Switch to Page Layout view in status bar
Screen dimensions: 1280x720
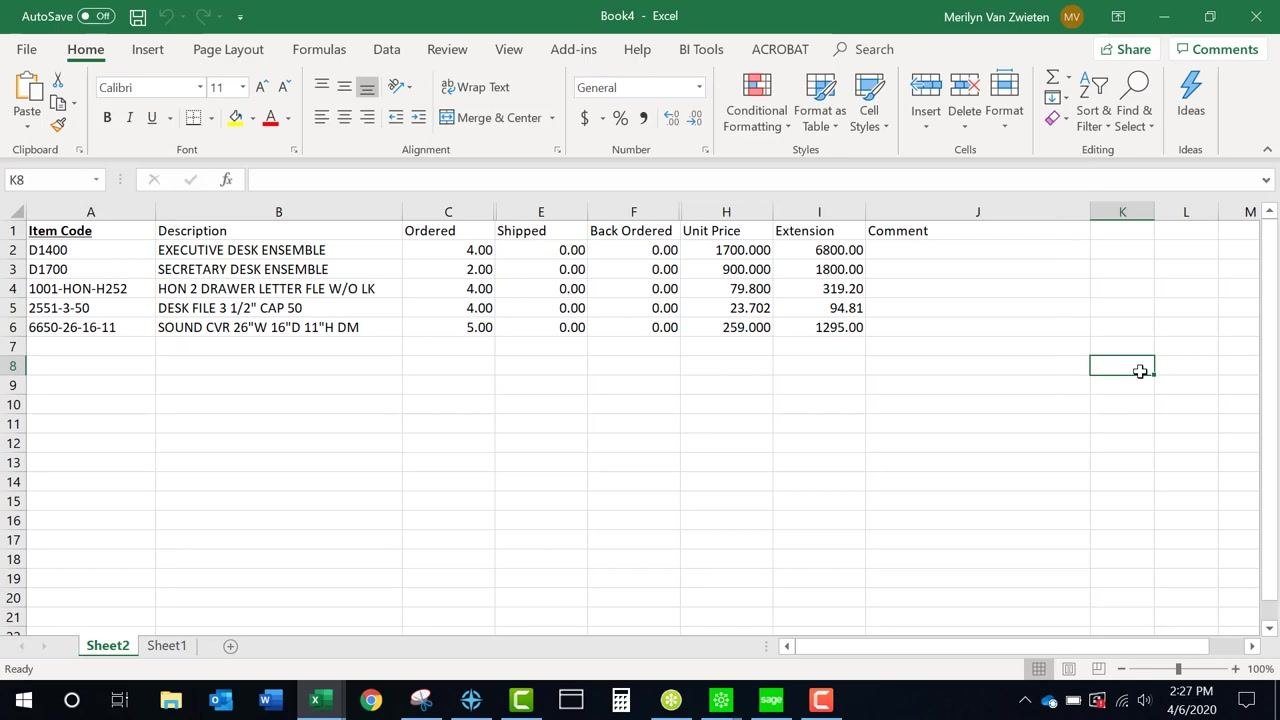pos(1068,669)
